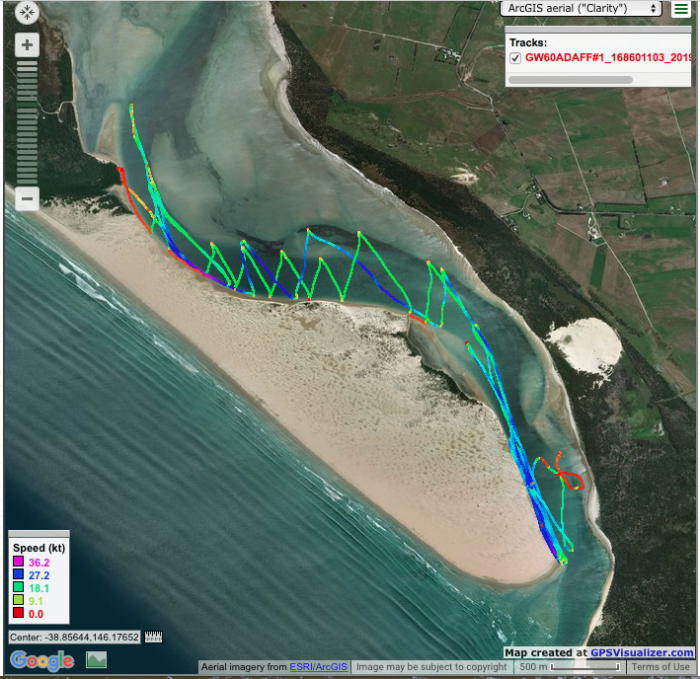Click the pan/recenter map control
Screen dimensions: 700x679
click(27, 14)
